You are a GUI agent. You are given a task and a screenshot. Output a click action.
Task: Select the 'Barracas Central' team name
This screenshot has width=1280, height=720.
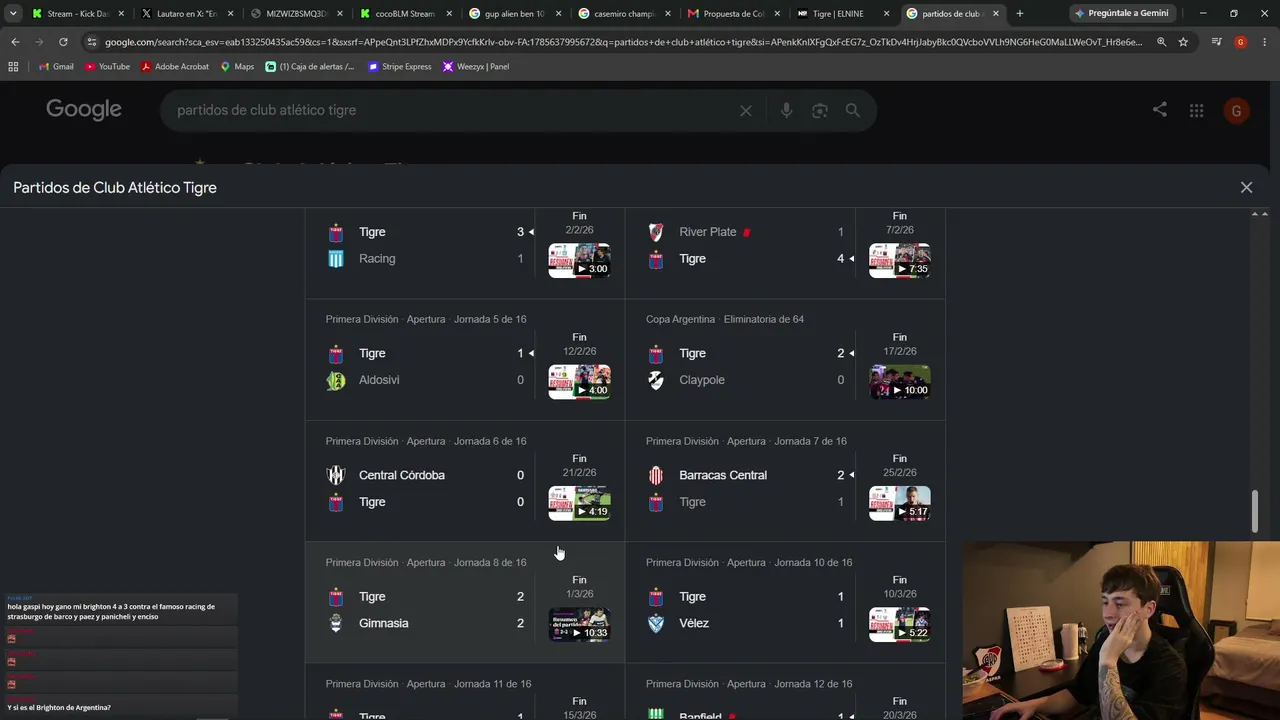723,475
